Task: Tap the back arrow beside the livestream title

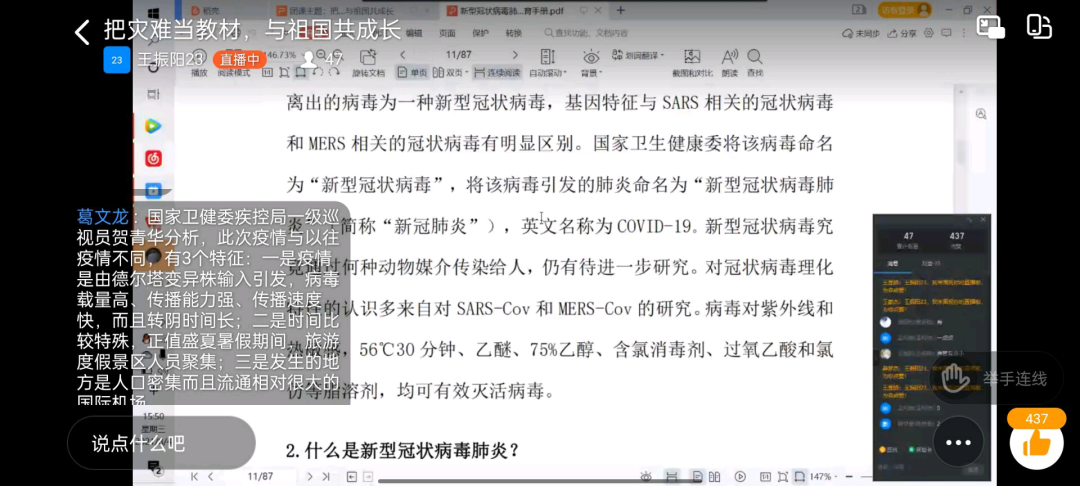Action: [82, 32]
